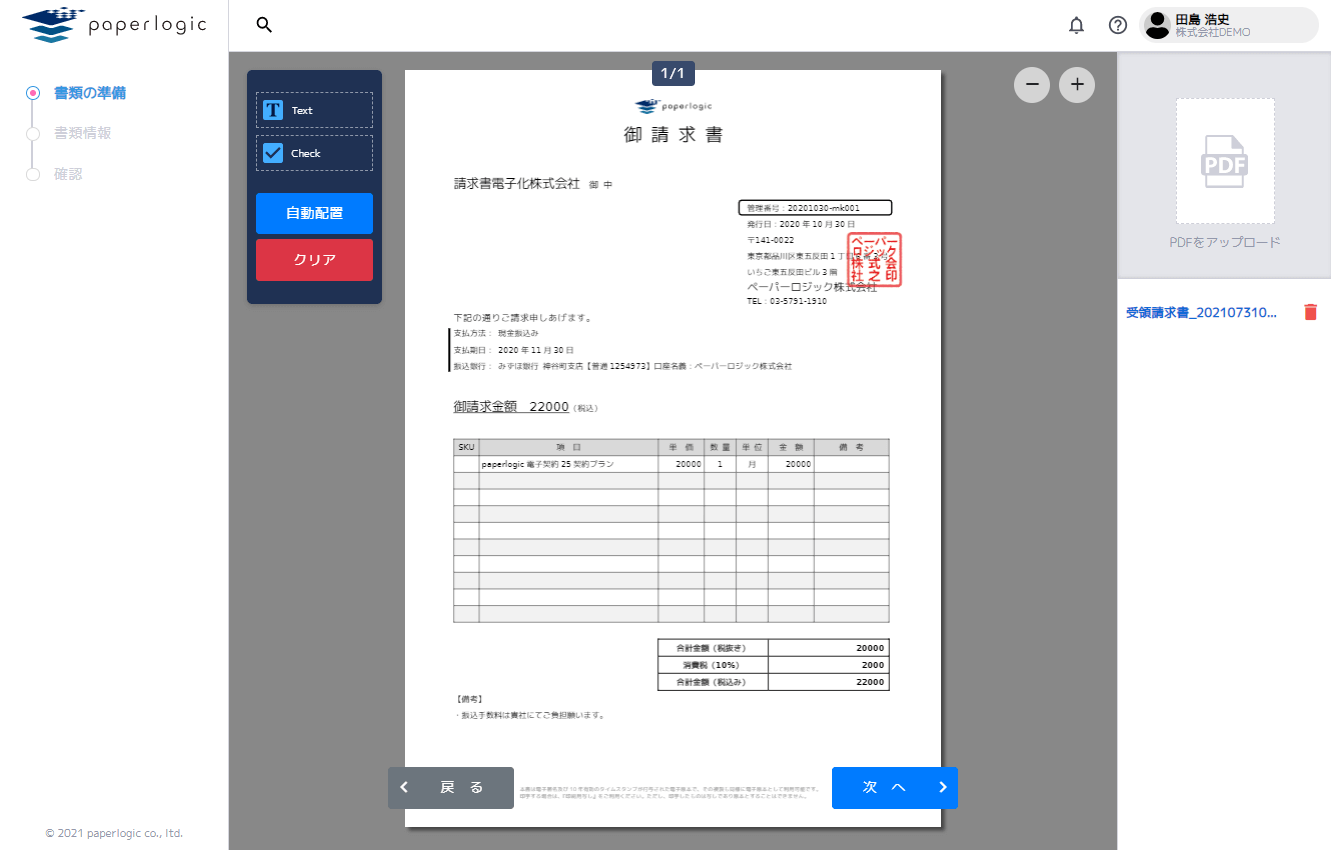Open the help question mark icon

tap(1118, 26)
